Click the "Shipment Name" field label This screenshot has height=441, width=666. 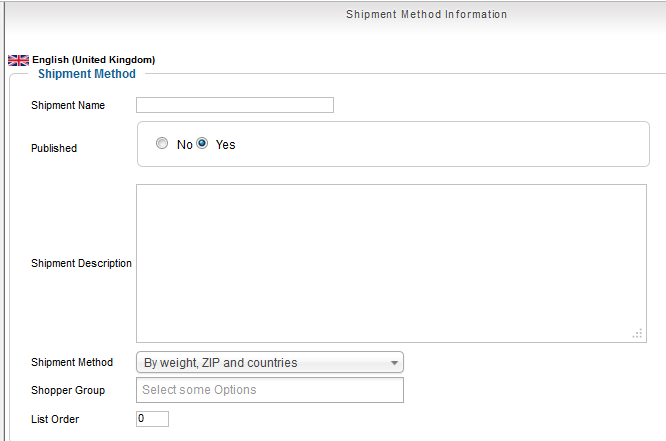coord(68,105)
